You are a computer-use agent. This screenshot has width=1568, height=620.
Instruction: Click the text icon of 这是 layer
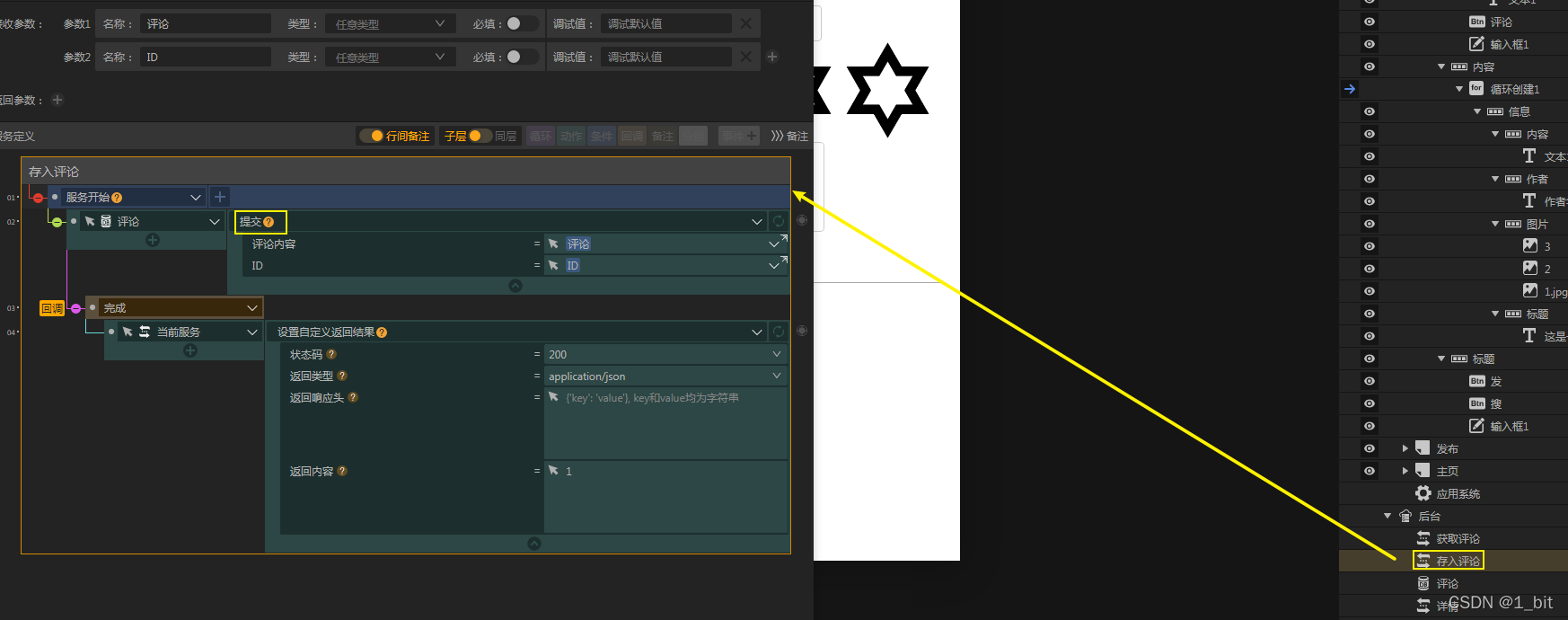[x=1529, y=335]
